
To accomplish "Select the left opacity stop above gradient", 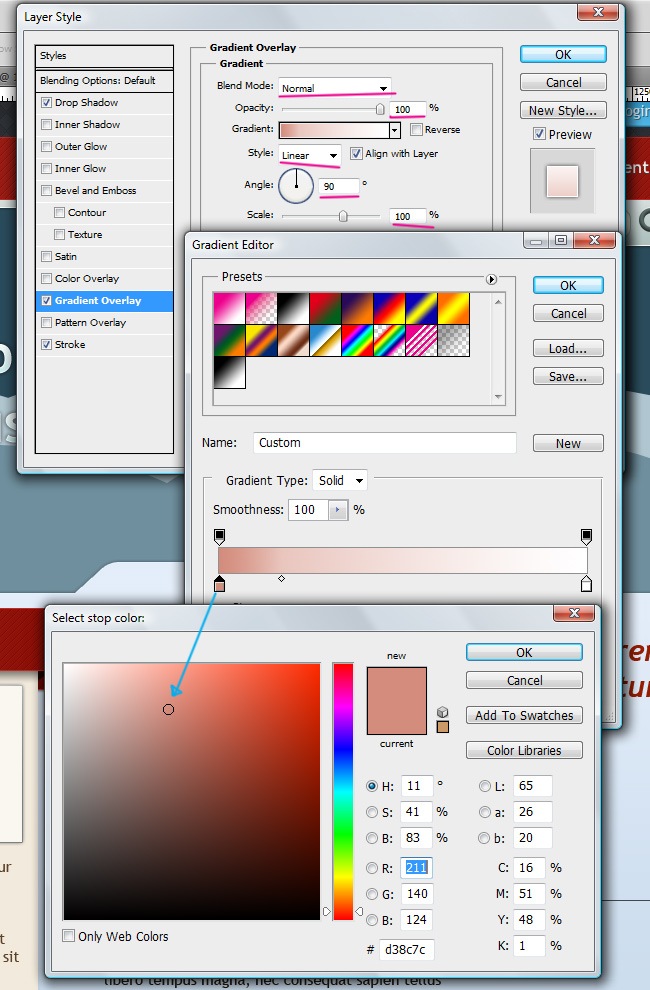I will click(x=220, y=537).
